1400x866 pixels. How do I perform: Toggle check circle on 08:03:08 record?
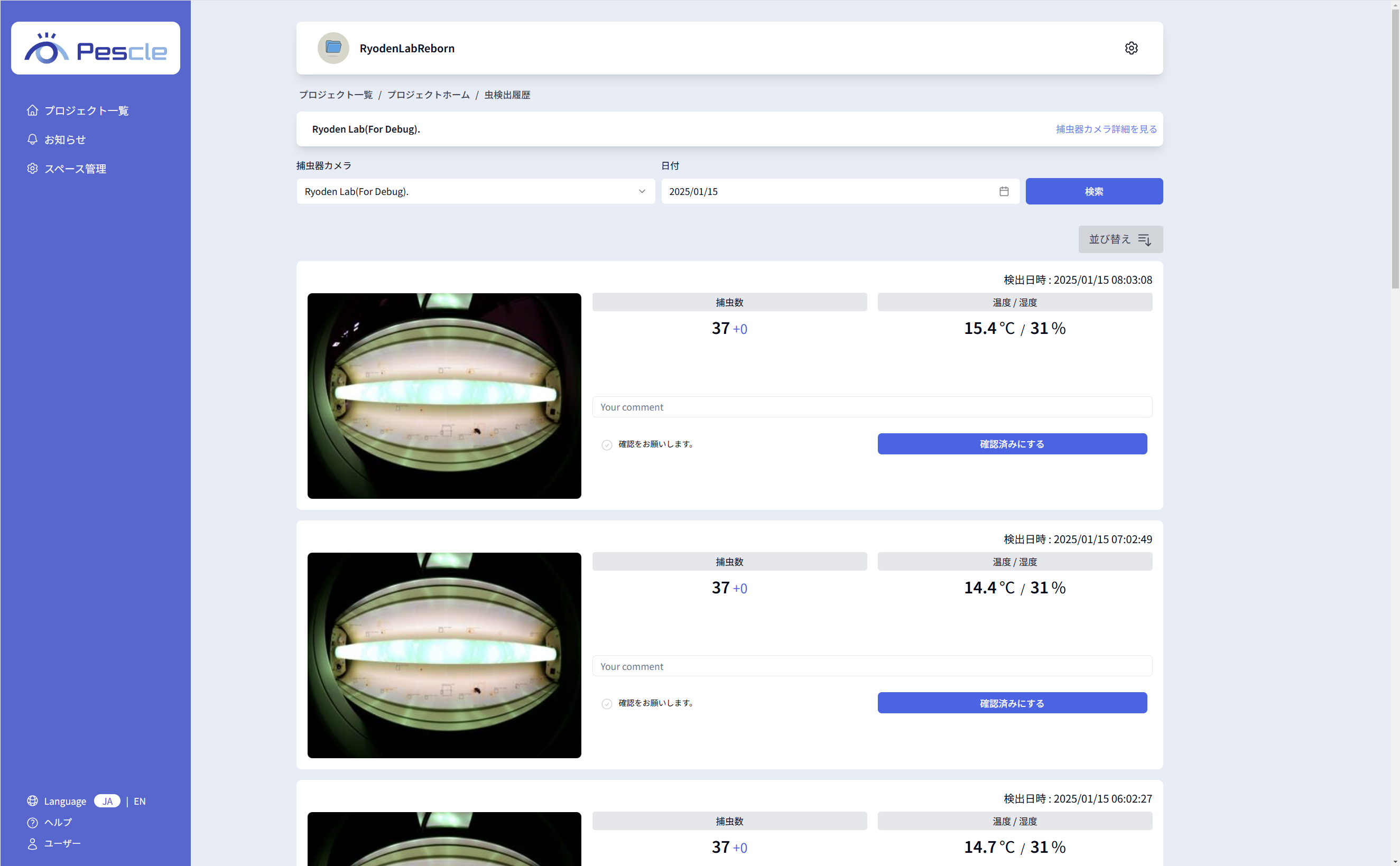point(607,444)
